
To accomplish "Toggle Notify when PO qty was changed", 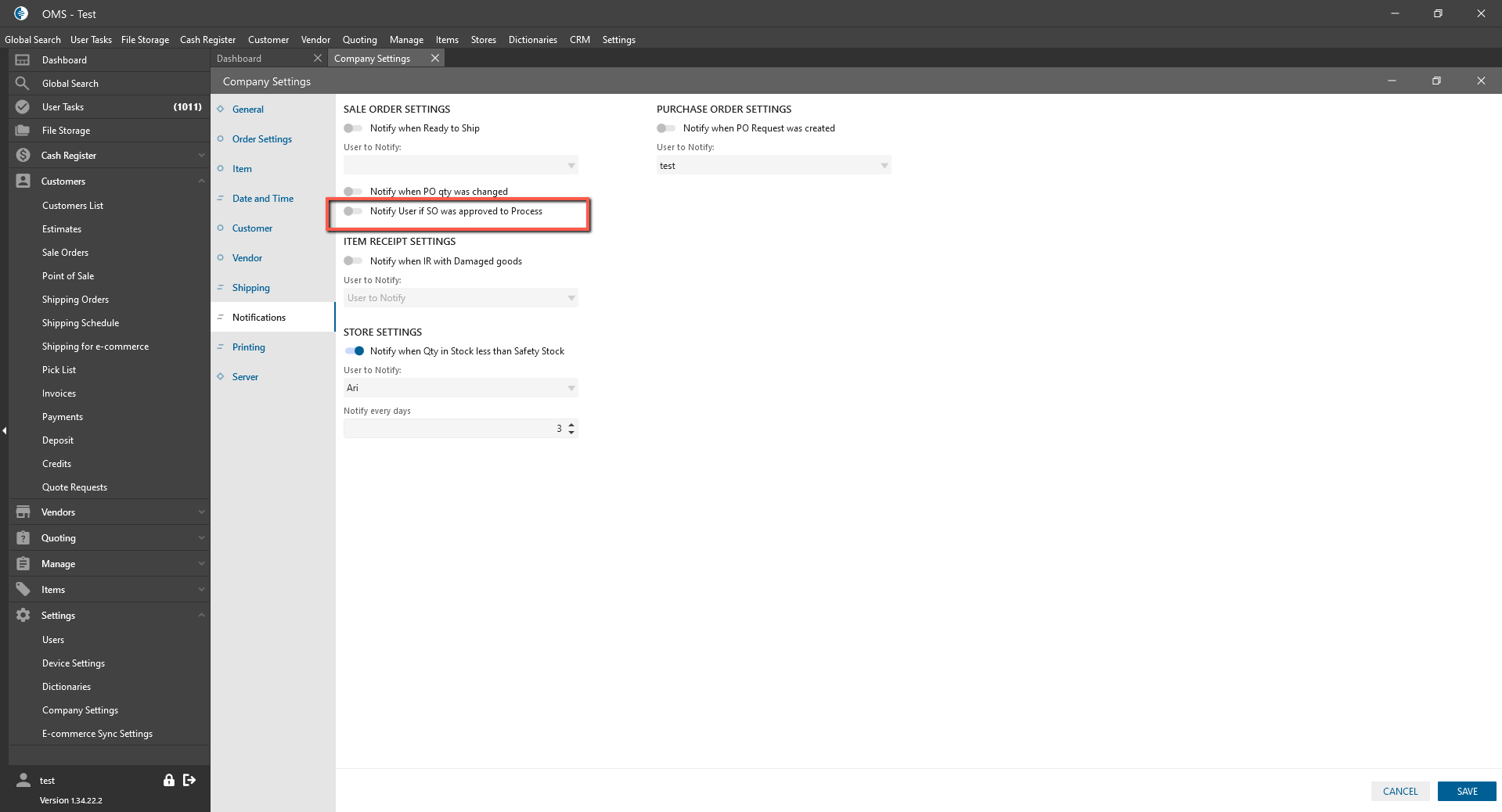I will pos(353,192).
